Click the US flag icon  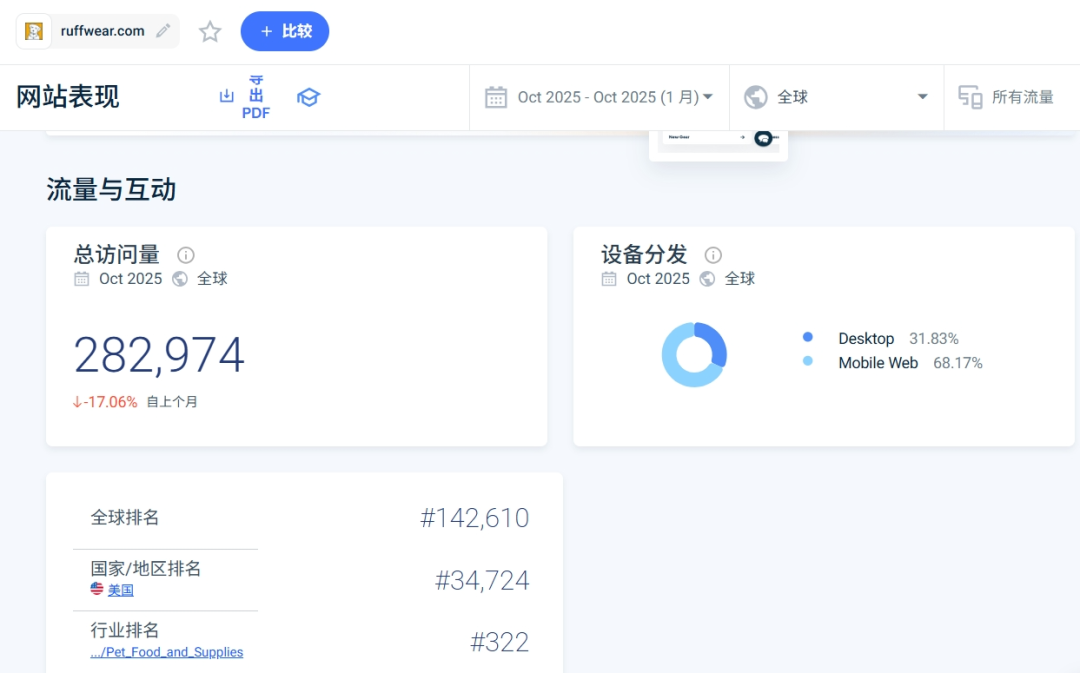coord(97,589)
